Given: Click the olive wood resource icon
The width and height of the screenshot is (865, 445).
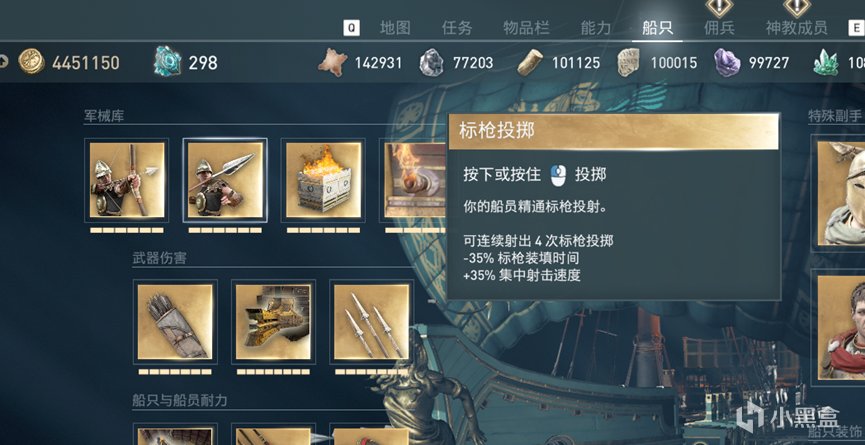Looking at the screenshot, I should [x=530, y=62].
